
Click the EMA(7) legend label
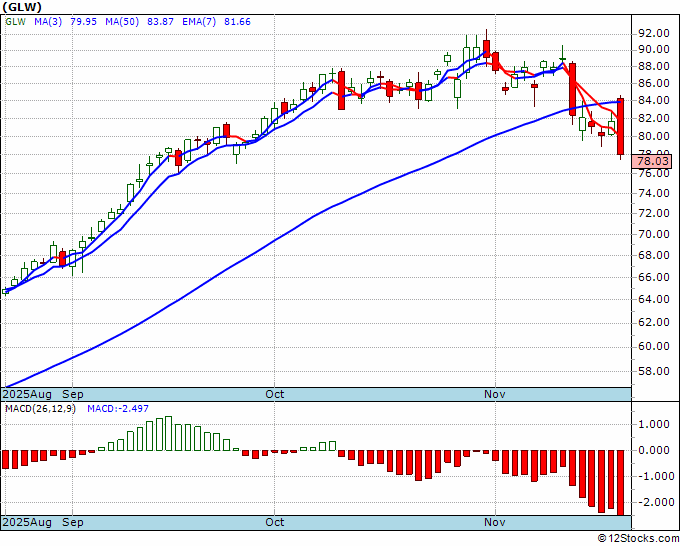pos(199,22)
